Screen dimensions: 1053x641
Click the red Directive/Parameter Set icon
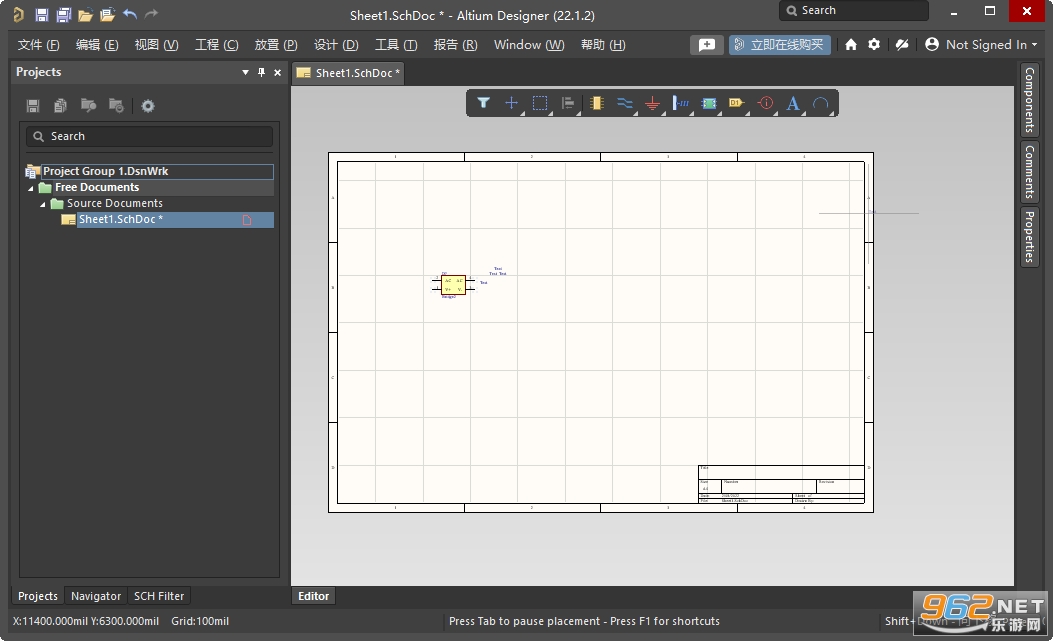[x=765, y=103]
